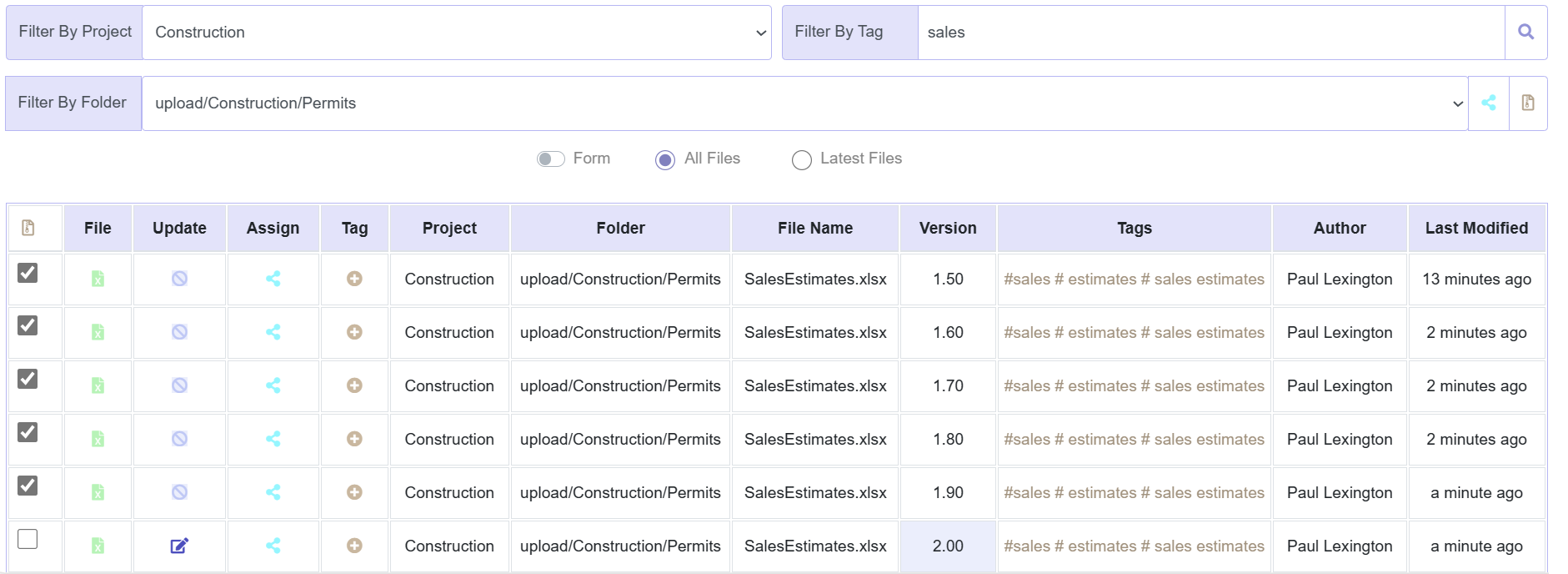Click the add tag plus icon for version 2.00
Image resolution: width=1568 pixels, height=574 pixels.
coord(354,546)
